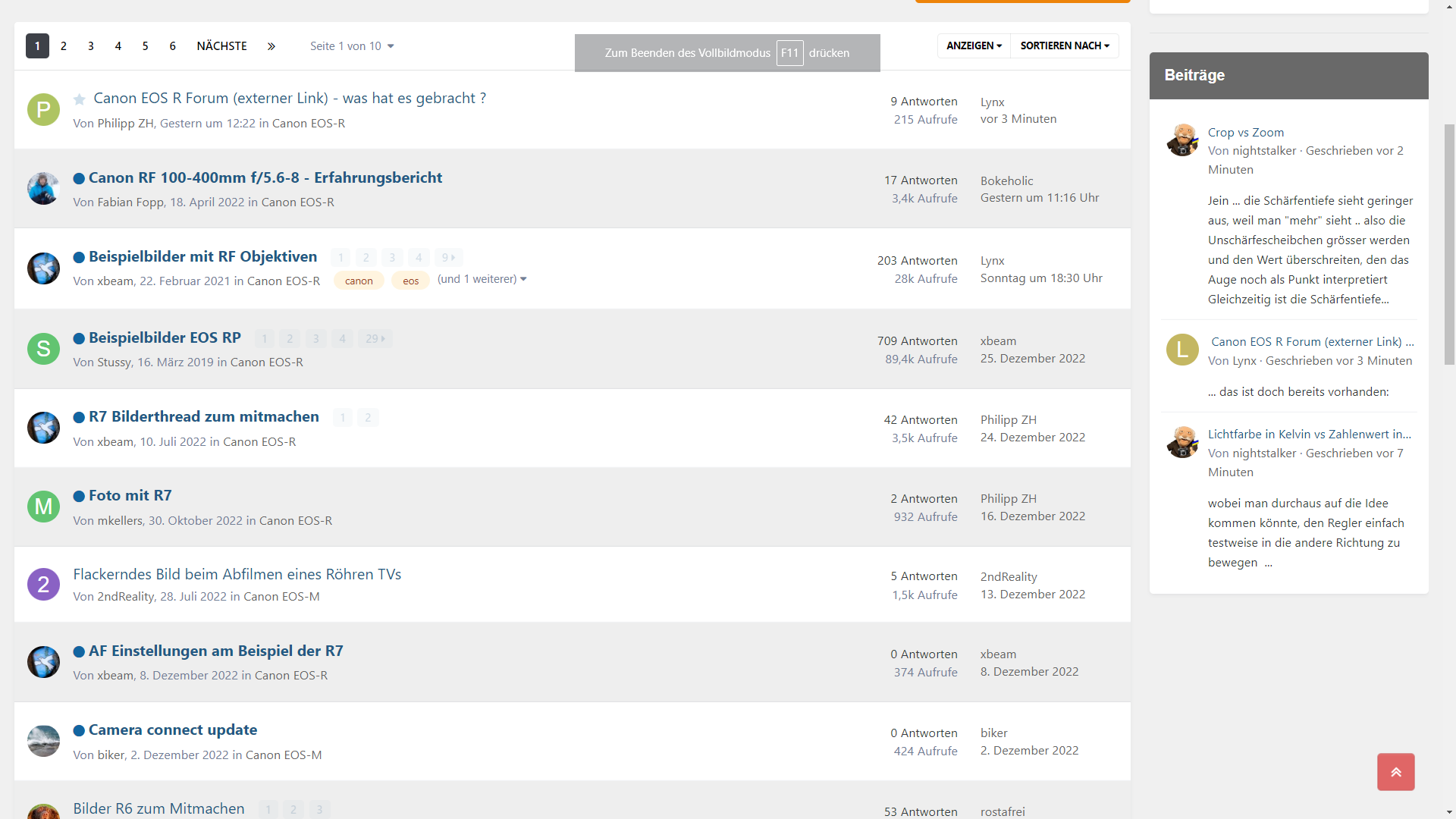Screen dimensions: 1456x819
Task: Click unread dot on Foto mit R7 topic
Action: (79, 496)
